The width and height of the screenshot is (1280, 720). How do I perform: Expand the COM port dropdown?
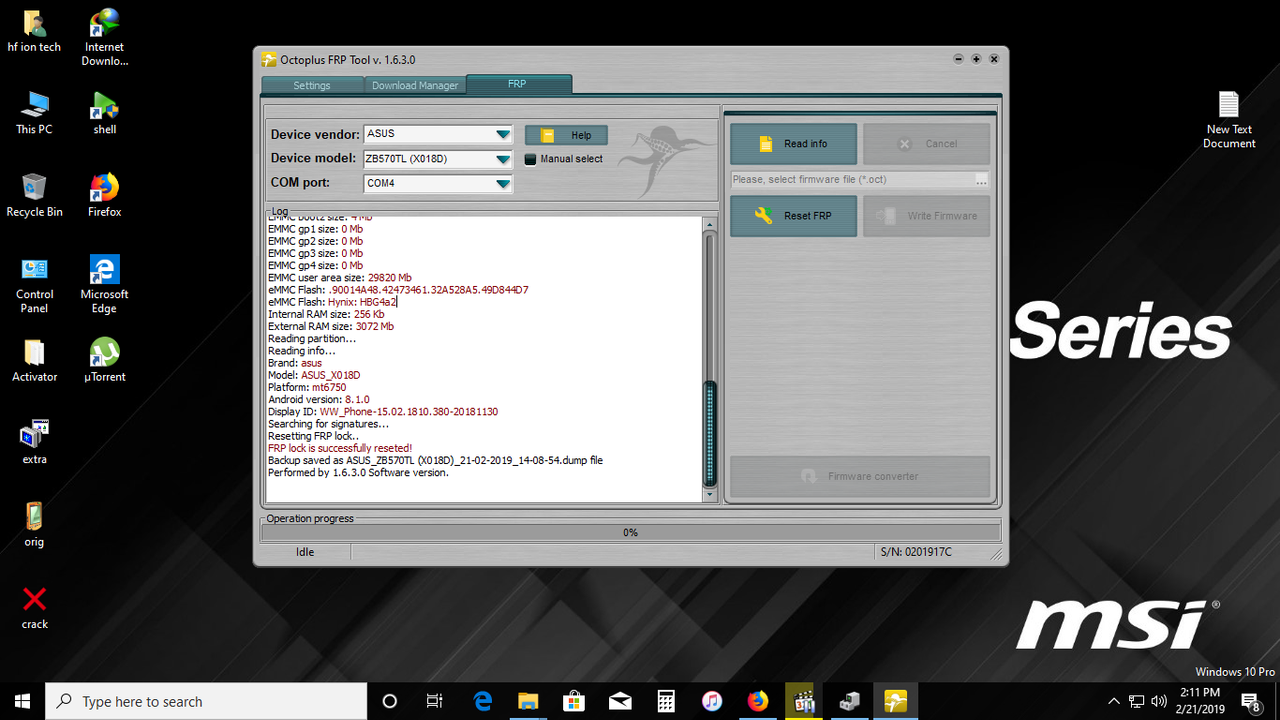pos(502,184)
